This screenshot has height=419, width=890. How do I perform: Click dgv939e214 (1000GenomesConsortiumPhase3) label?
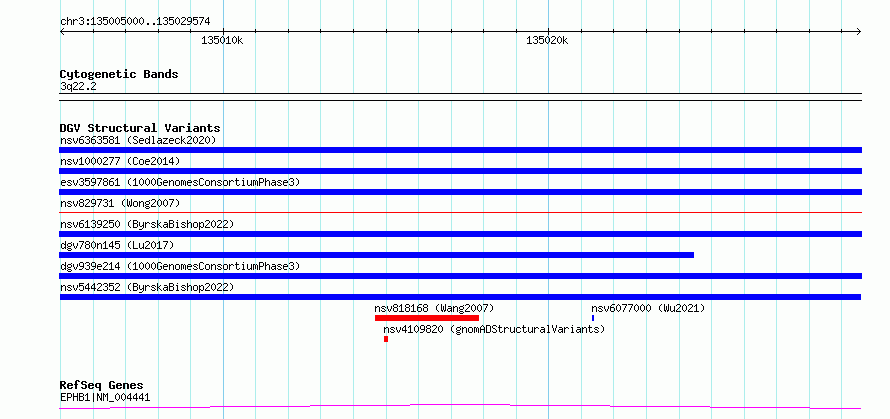click(180, 266)
